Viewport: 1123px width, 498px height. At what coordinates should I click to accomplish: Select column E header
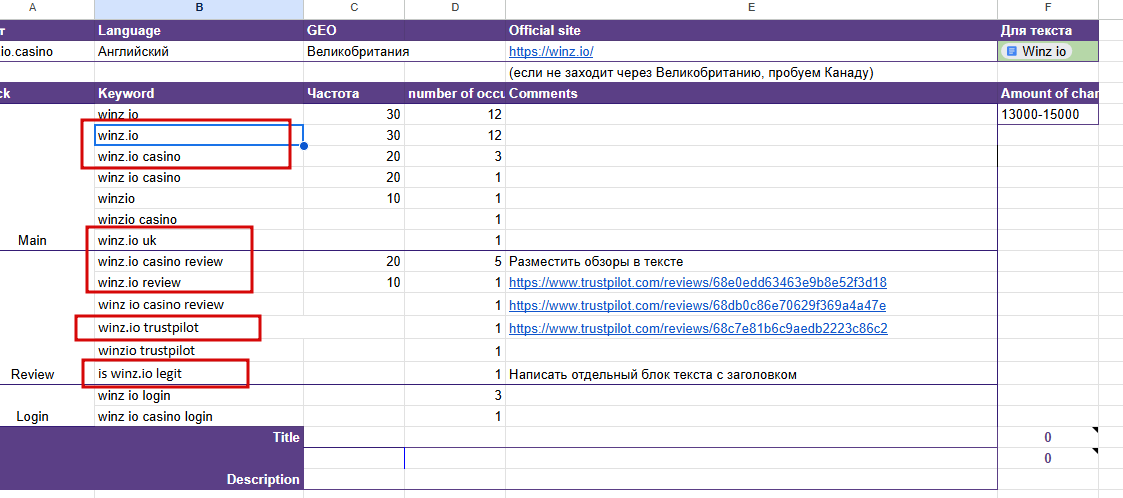(751, 9)
